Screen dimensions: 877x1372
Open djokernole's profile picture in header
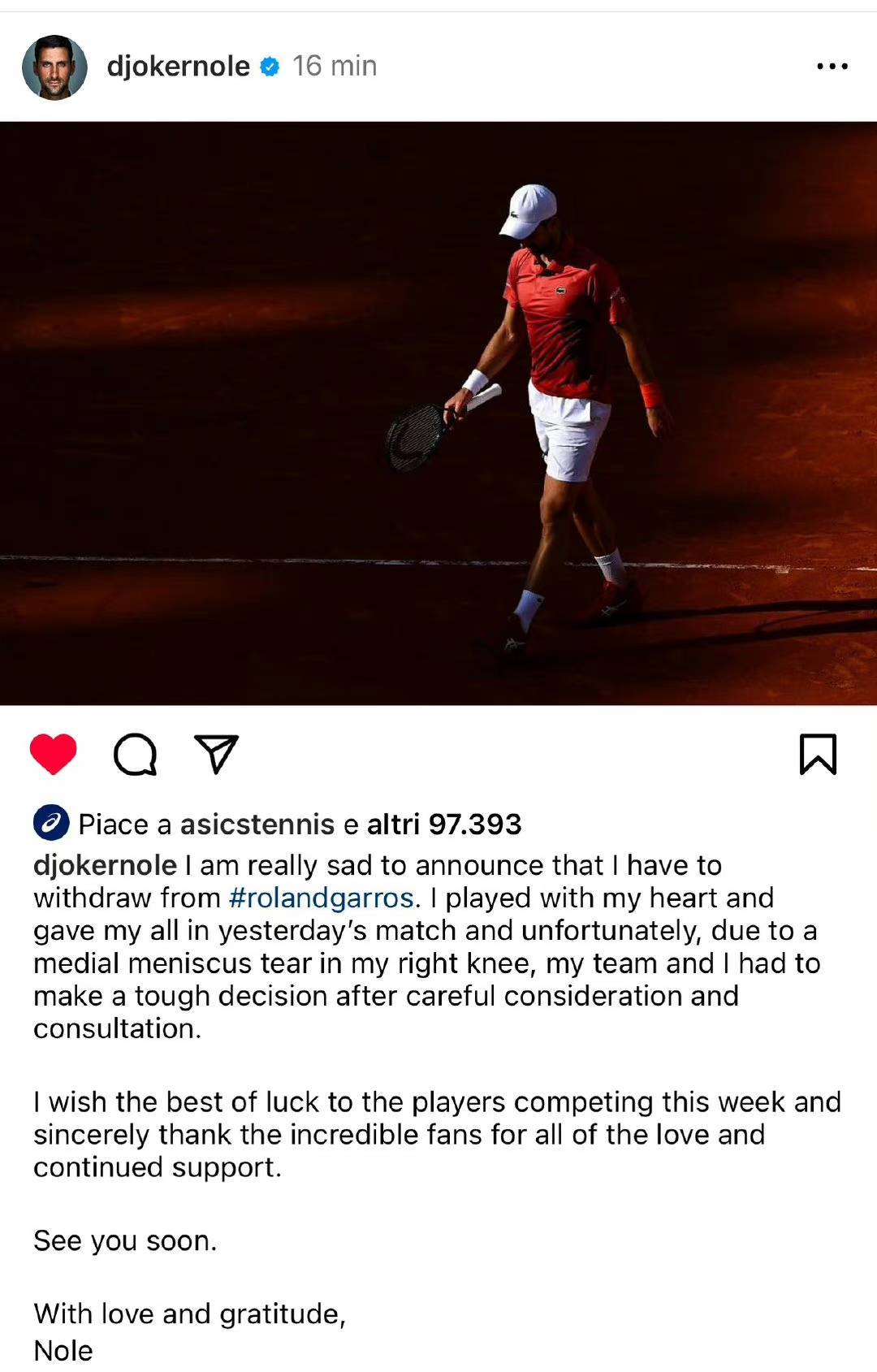tap(54, 67)
